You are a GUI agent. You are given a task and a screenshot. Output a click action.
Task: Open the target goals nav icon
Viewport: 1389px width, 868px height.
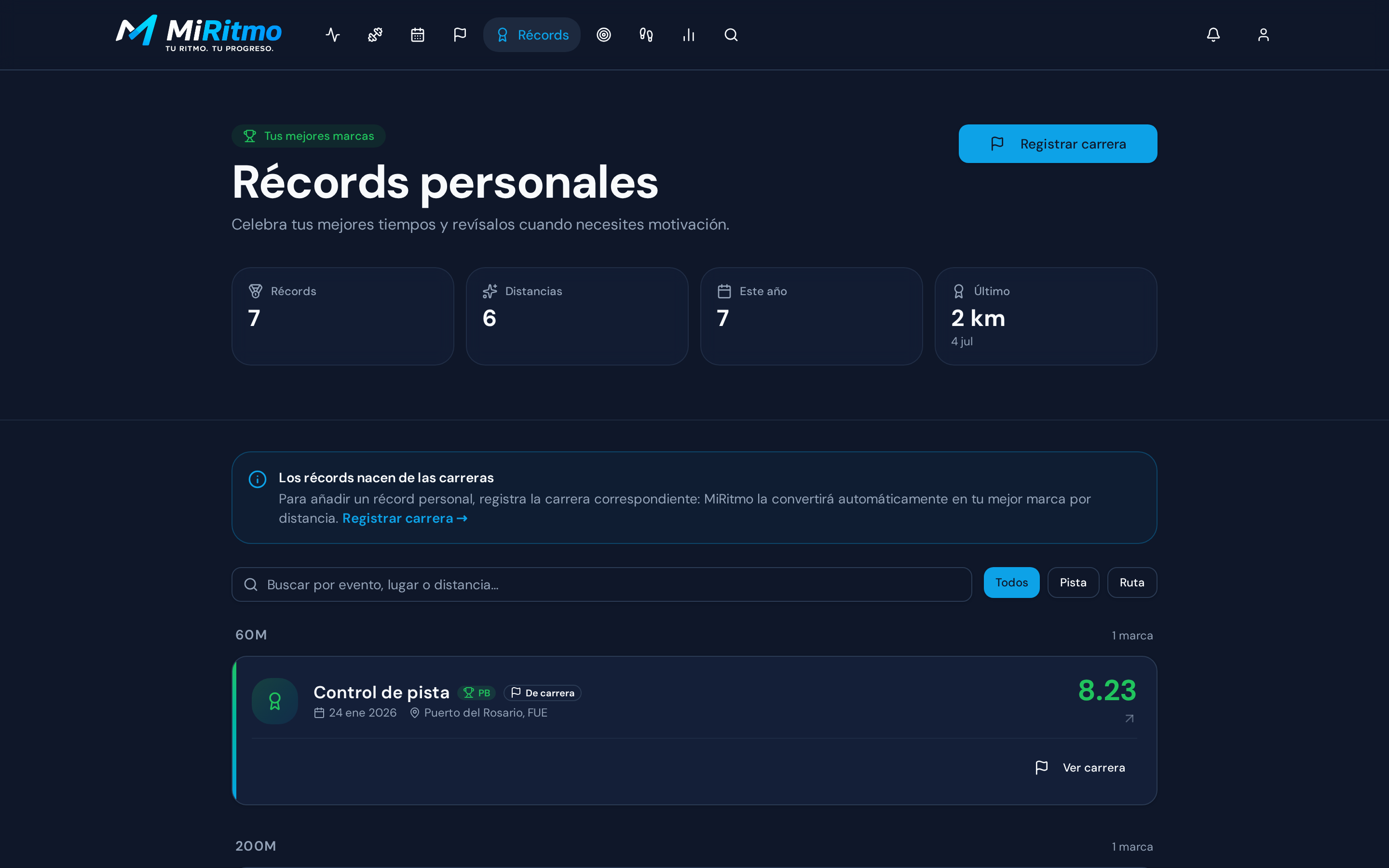click(x=604, y=35)
